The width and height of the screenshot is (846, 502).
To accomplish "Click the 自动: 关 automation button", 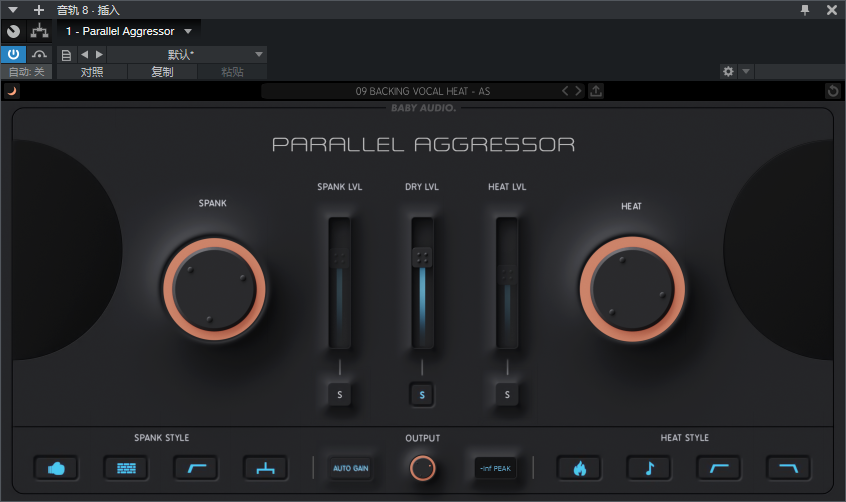I will (26, 72).
